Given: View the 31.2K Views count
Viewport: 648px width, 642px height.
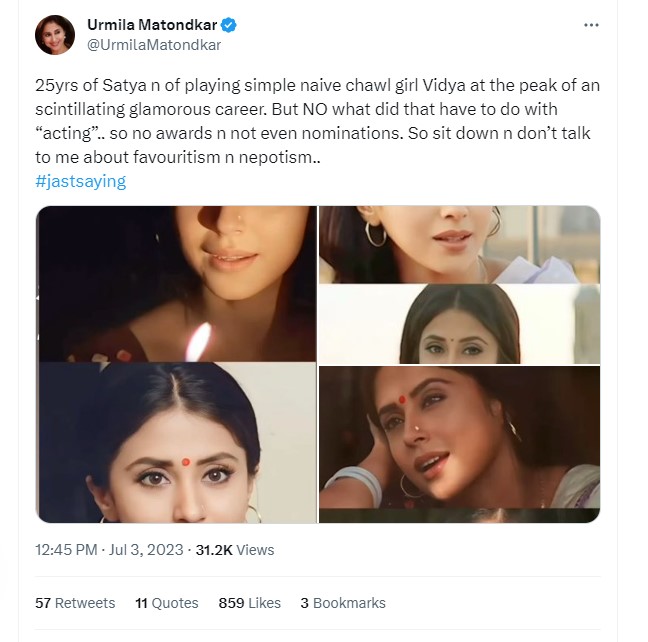Looking at the screenshot, I should point(234,550).
